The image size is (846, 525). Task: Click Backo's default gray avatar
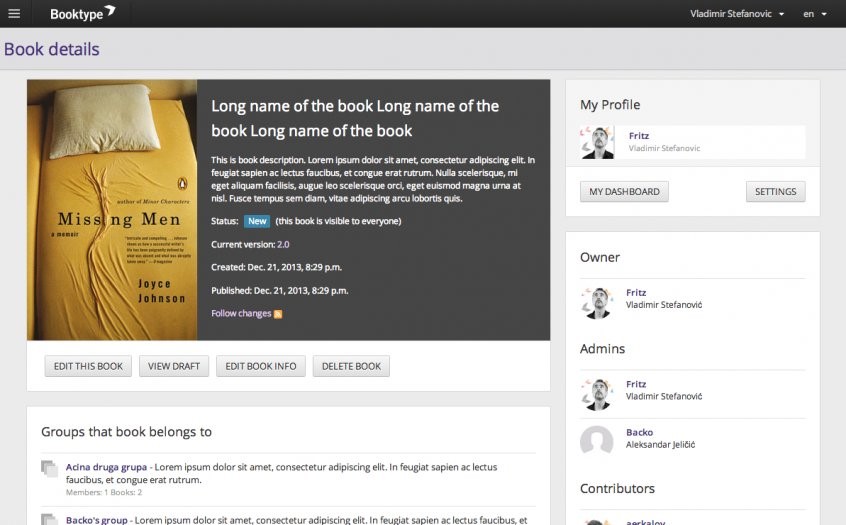[597, 441]
